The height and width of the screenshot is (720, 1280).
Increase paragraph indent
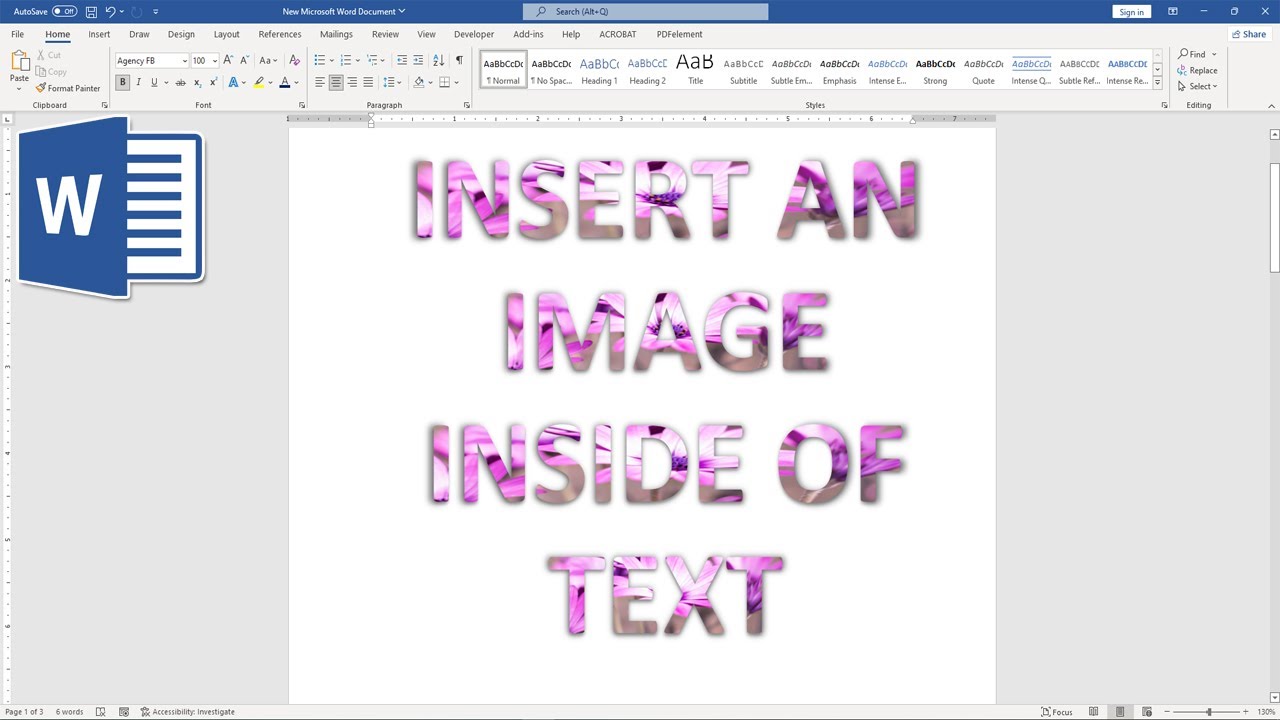(417, 60)
